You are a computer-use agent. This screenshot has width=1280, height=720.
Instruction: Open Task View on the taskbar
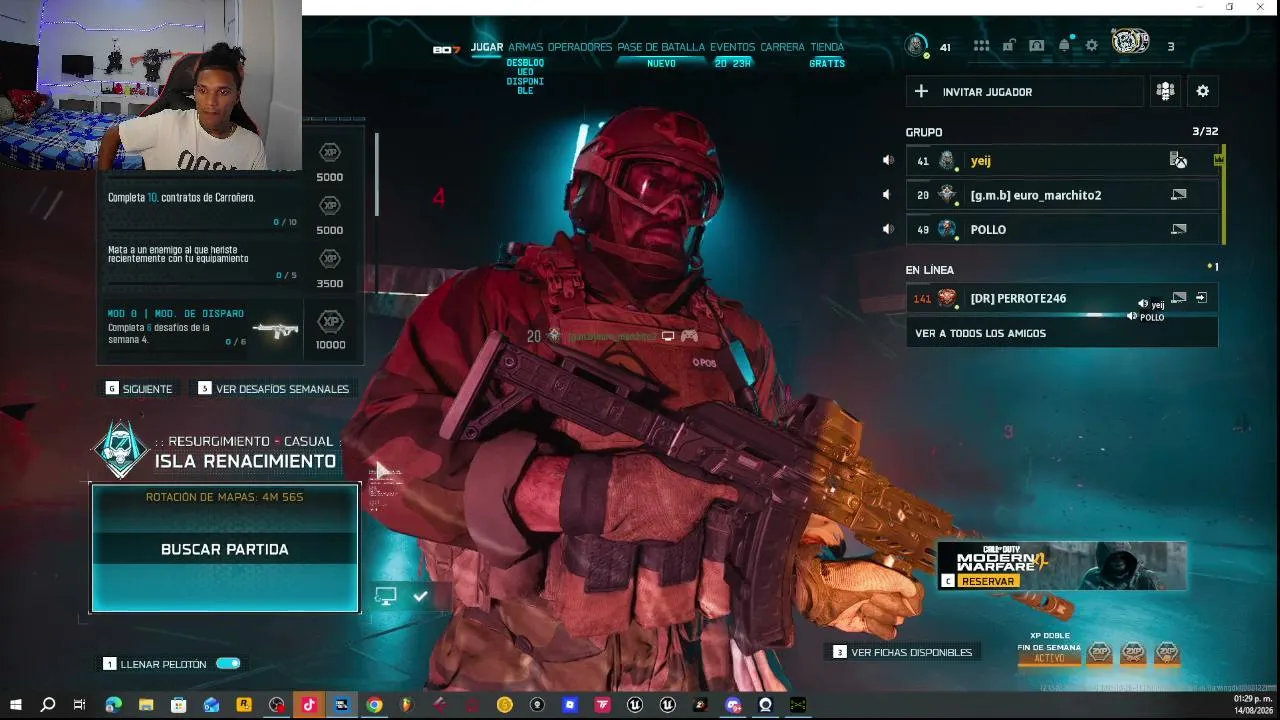tap(79, 705)
